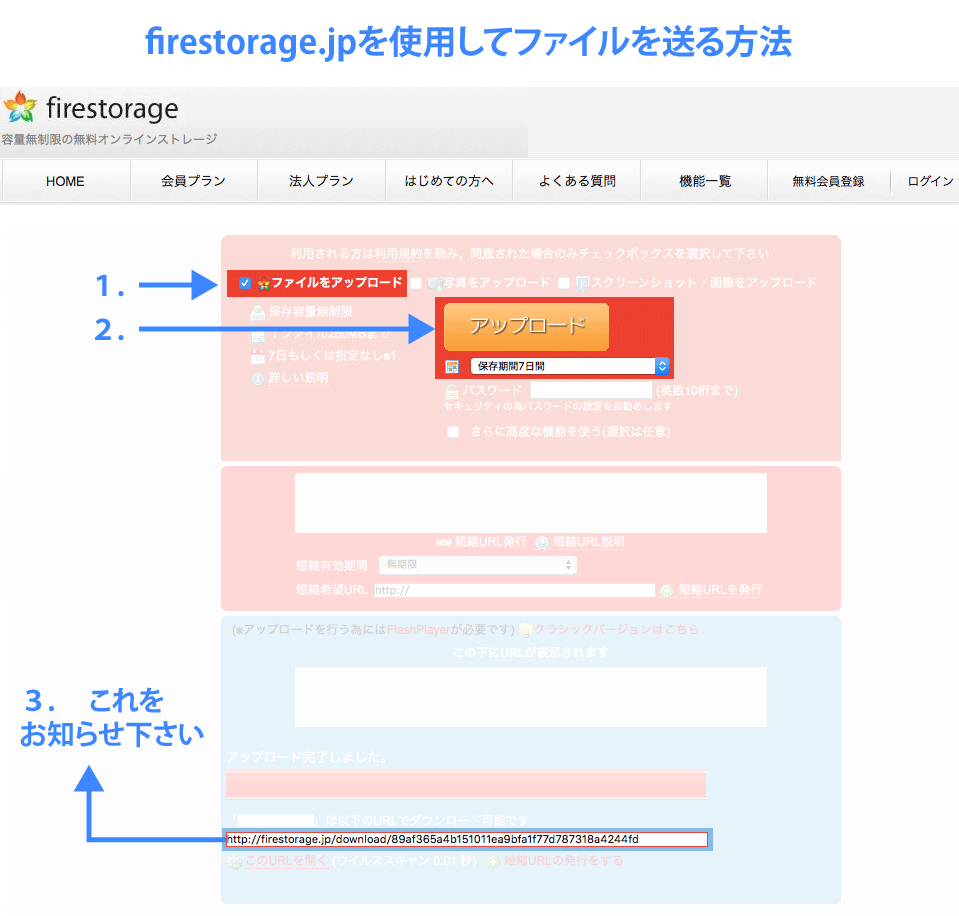Click the question mark icon beside 短縮URL説明
Viewport: 959px width, 916px height.
click(x=542, y=542)
